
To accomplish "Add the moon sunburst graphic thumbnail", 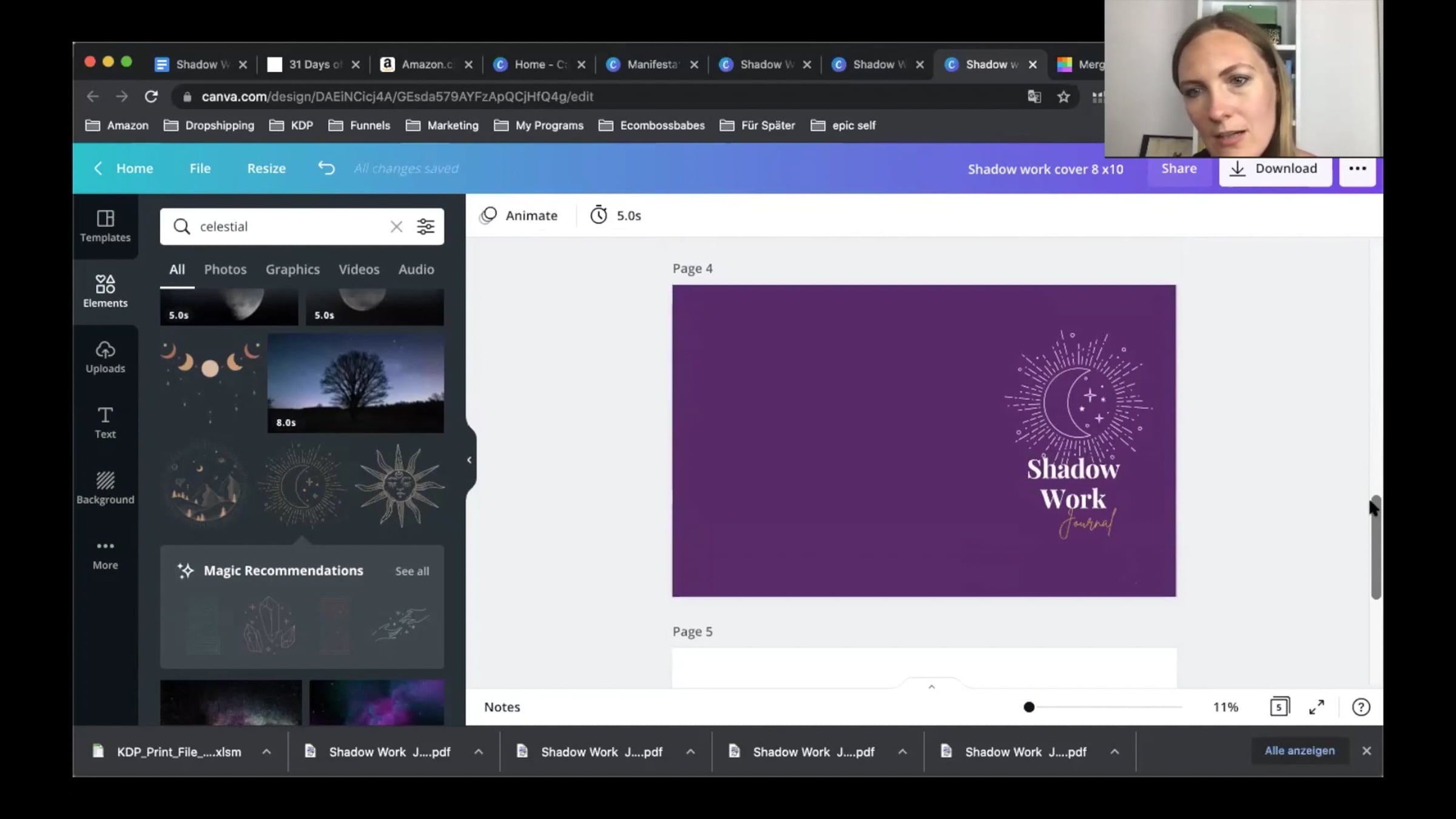I will click(302, 485).
